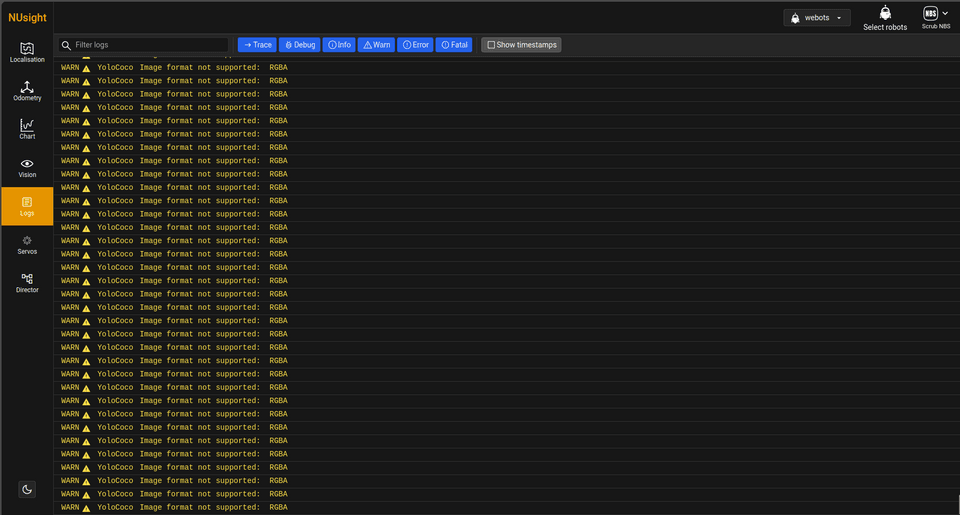
Task: Open the Servos view
Action: (x=27, y=245)
